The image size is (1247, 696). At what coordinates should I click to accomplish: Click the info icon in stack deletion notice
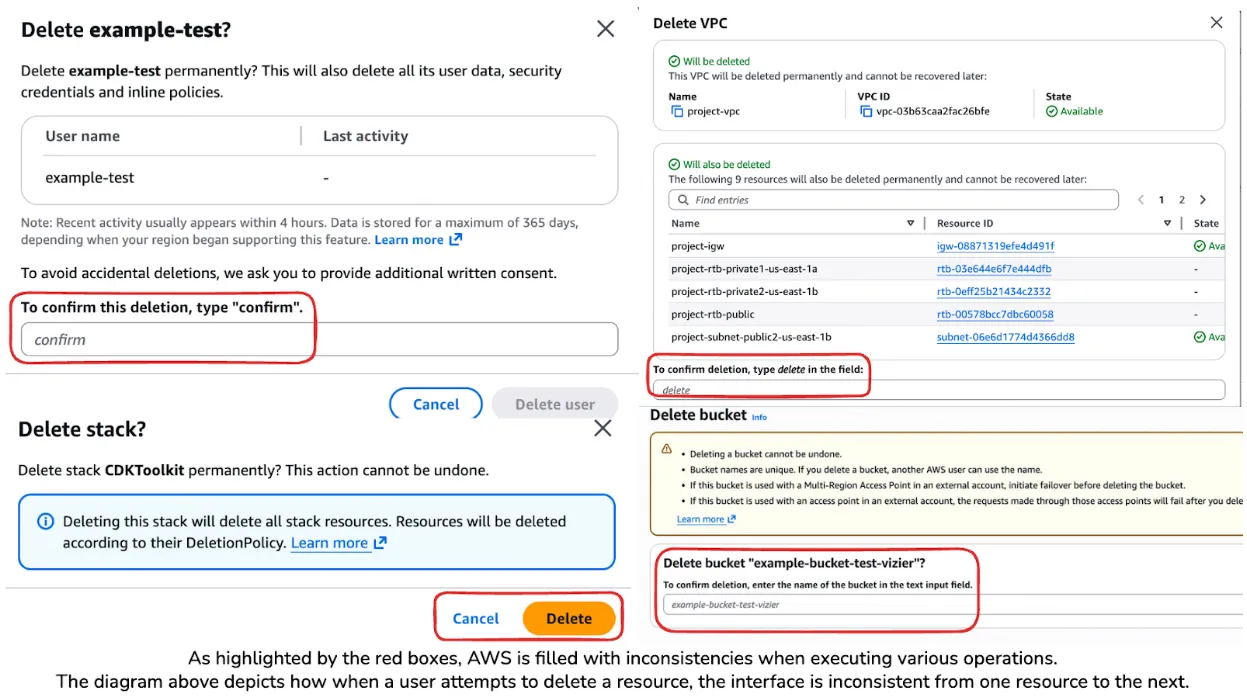coord(45,522)
